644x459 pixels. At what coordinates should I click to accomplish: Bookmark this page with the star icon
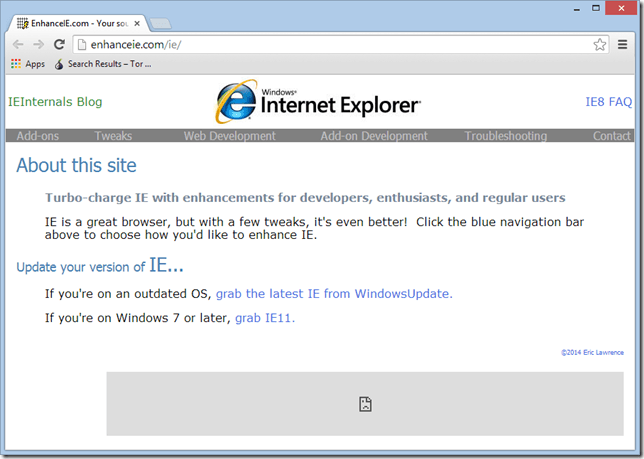pyautogui.click(x=600, y=44)
